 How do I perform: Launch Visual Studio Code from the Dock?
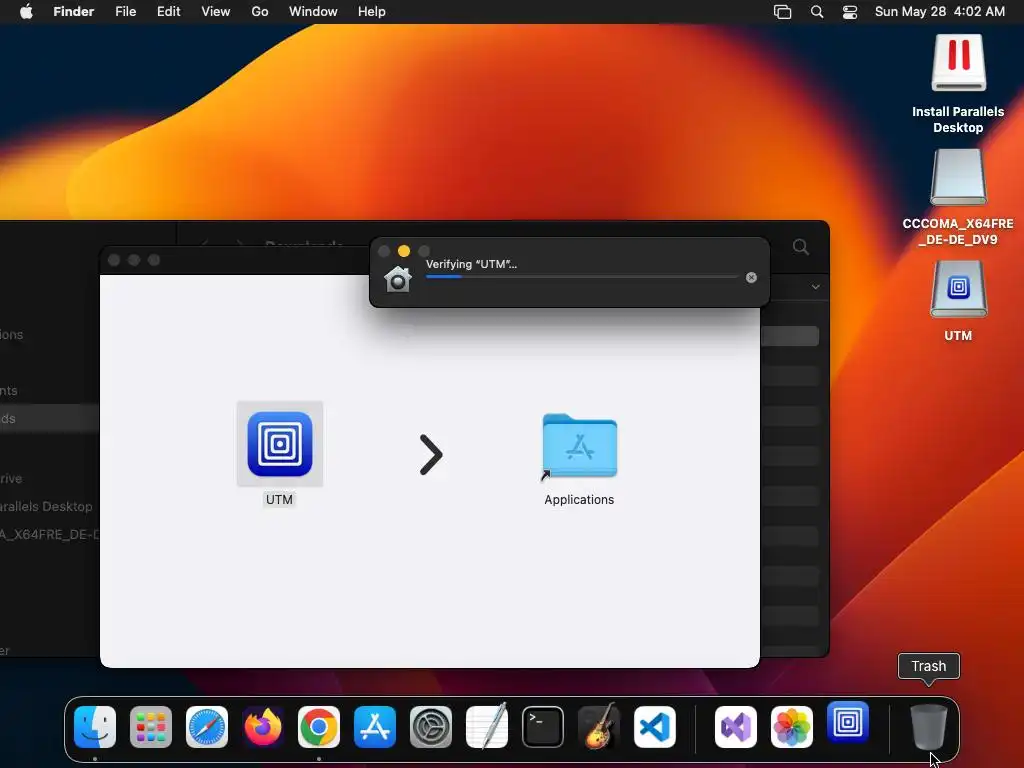[x=654, y=727]
